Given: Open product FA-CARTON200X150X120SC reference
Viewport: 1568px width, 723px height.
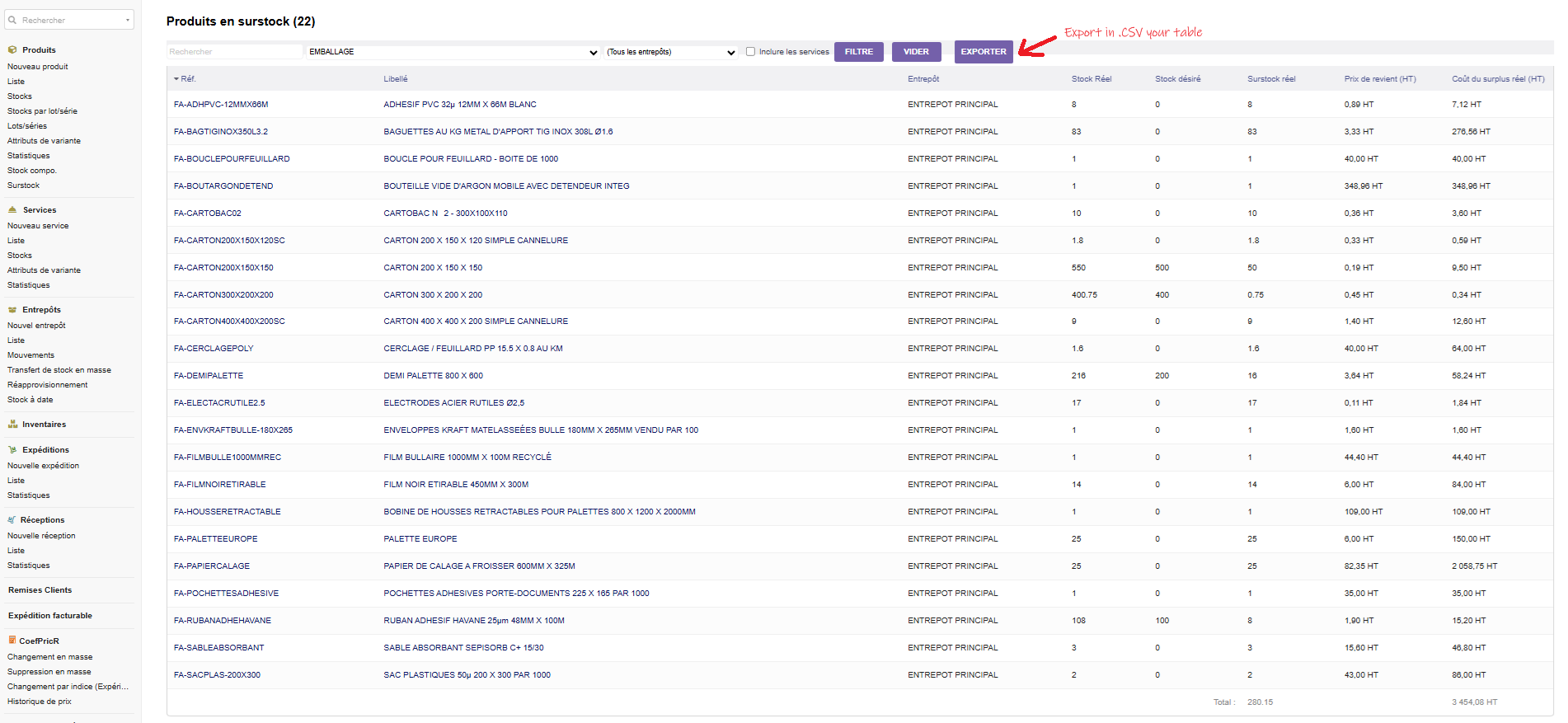Looking at the screenshot, I should (229, 241).
